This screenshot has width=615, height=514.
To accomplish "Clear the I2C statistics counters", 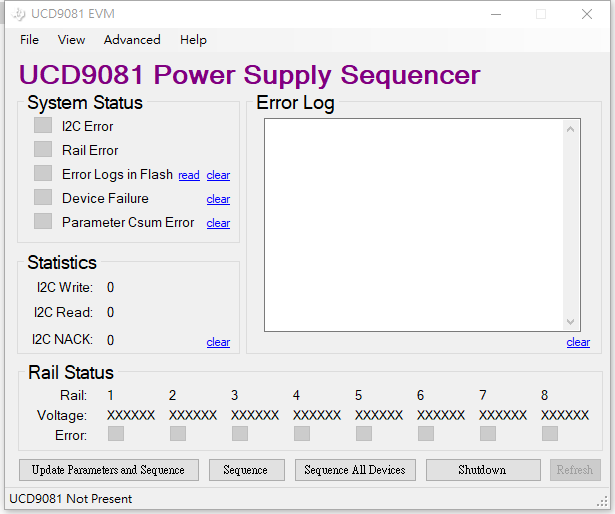I will point(218,342).
